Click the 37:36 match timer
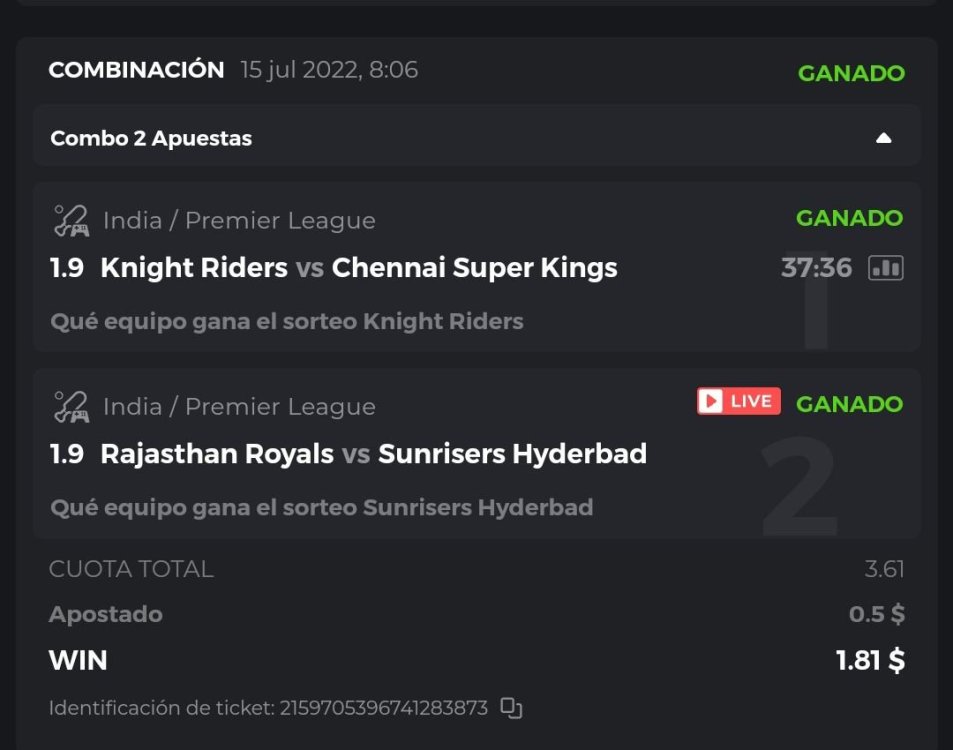The image size is (953, 750). coord(816,268)
